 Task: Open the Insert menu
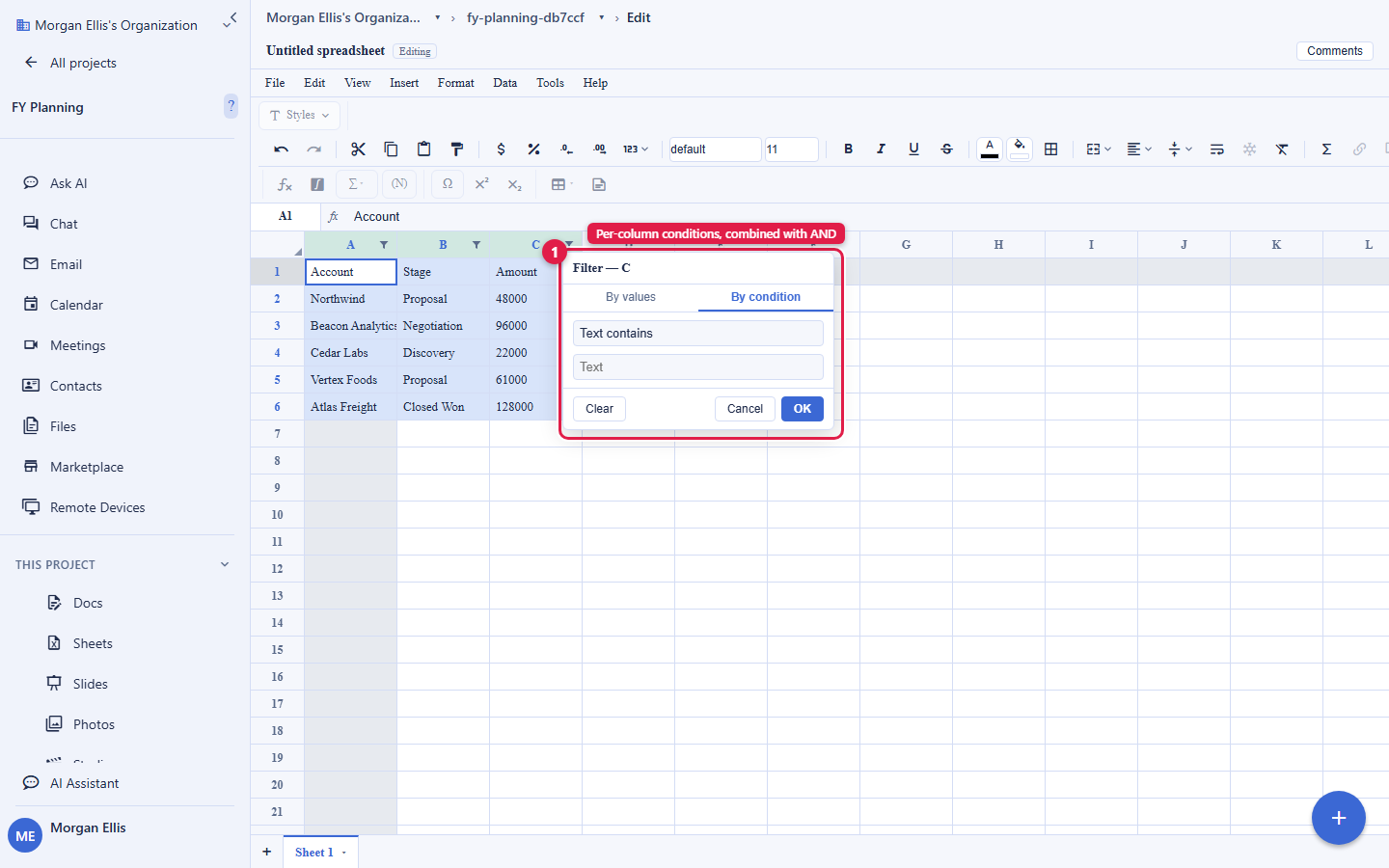pos(404,83)
